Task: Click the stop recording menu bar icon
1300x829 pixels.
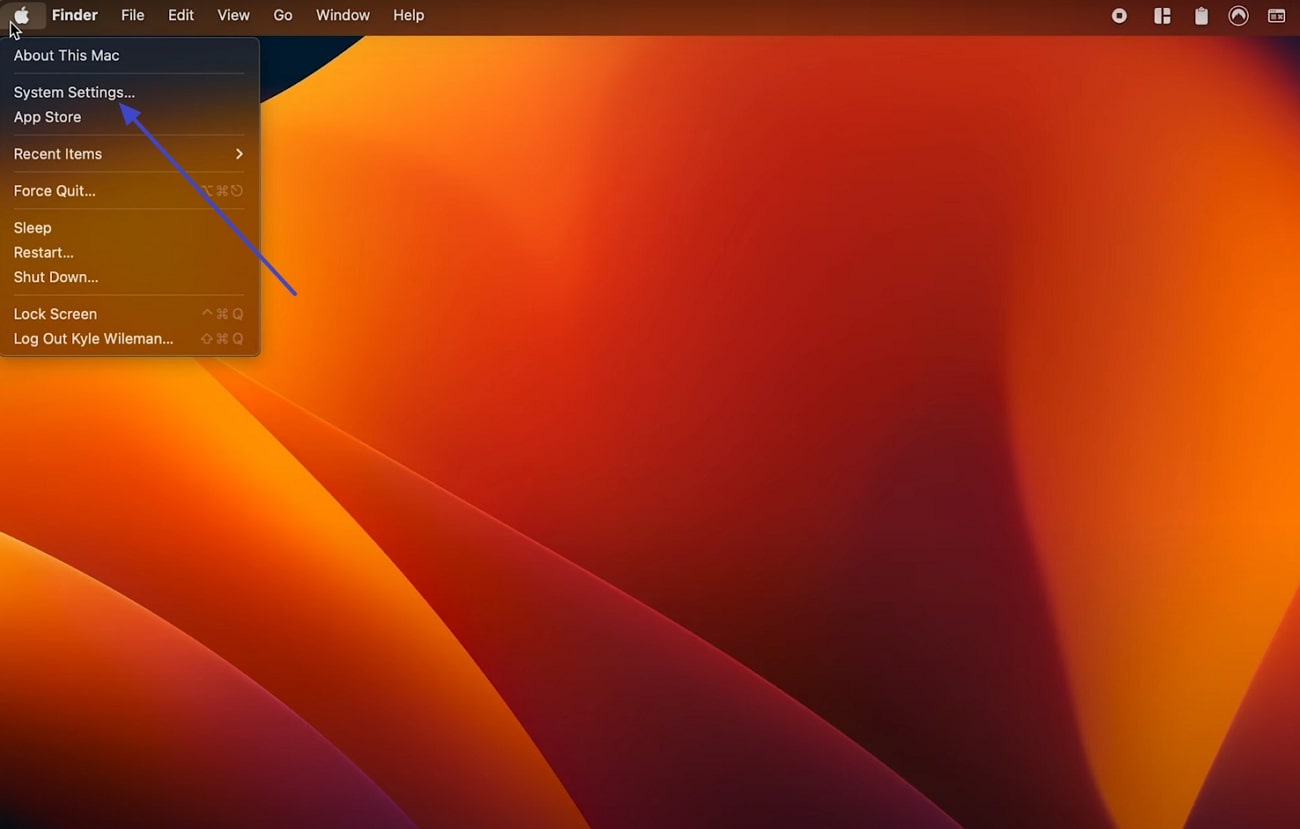Action: (x=1119, y=16)
